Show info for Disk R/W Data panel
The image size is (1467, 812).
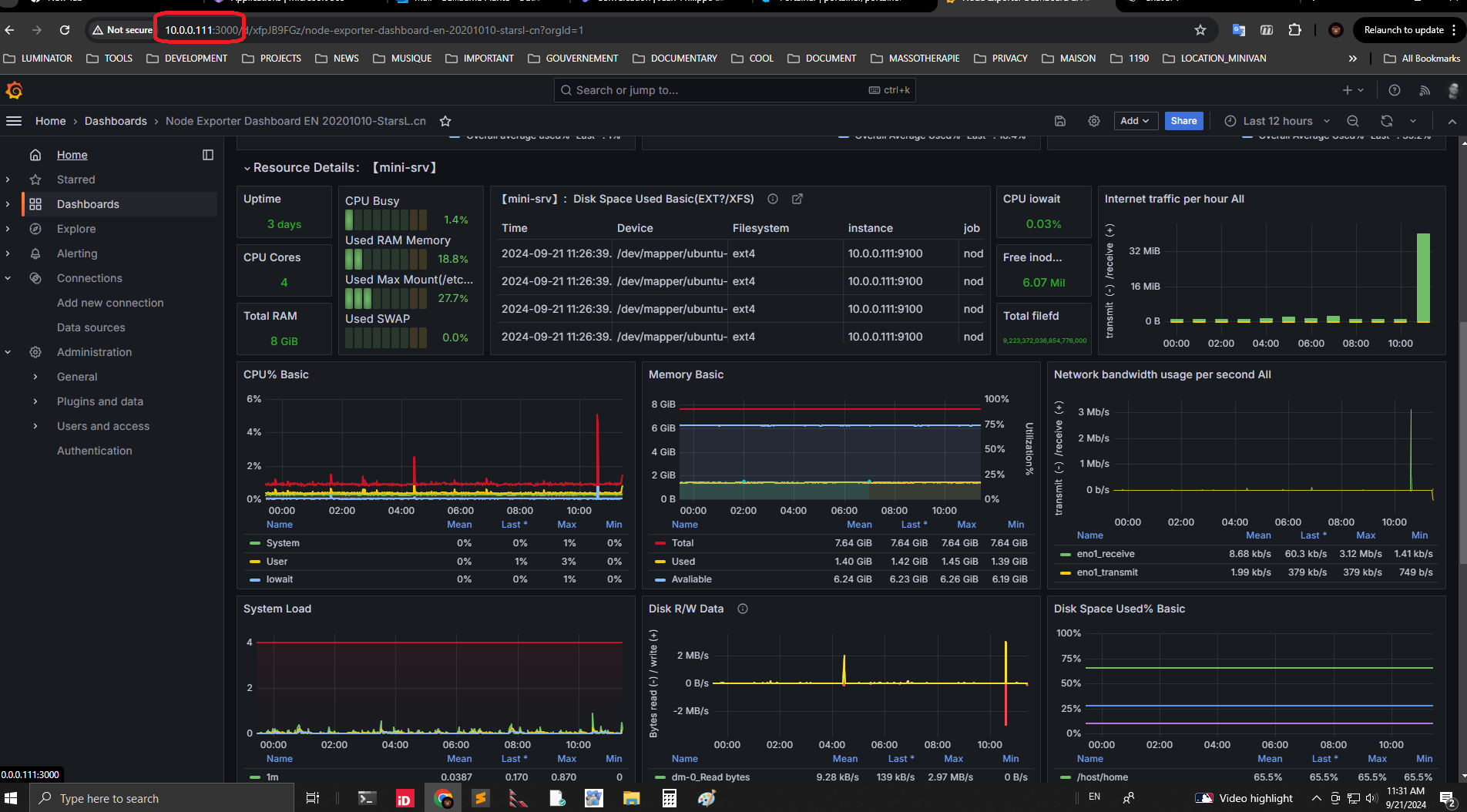743,609
